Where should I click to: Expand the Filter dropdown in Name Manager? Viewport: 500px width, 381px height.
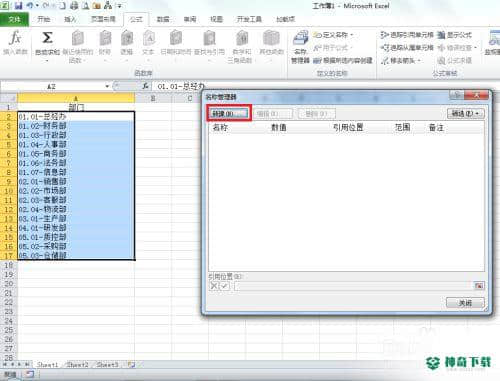pyautogui.click(x=465, y=113)
